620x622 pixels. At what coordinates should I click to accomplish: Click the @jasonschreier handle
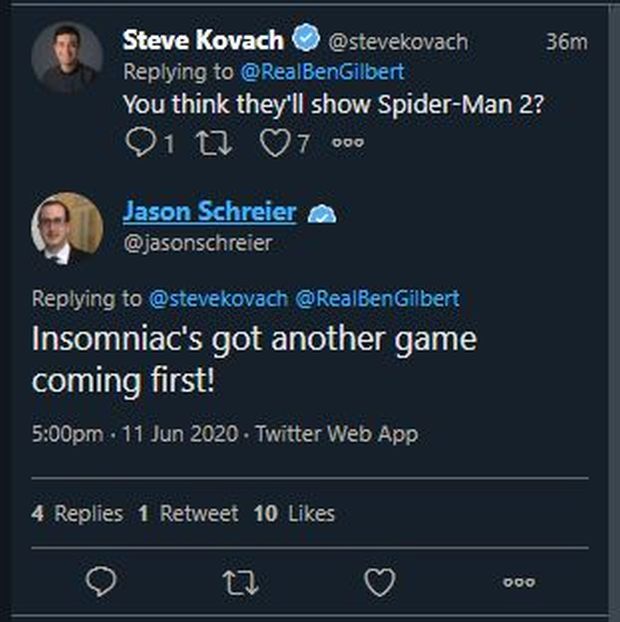click(x=197, y=242)
